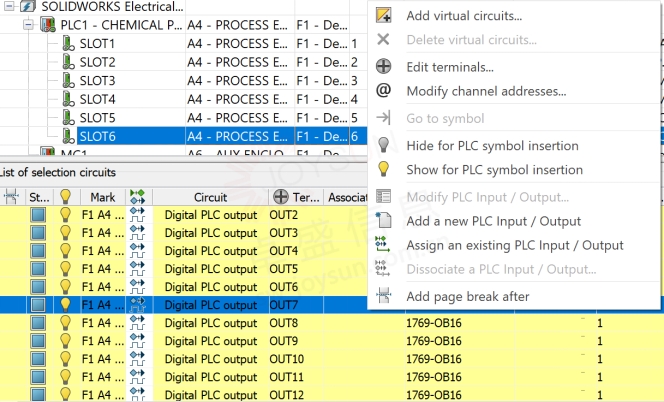
Task: Click the status square in OUT8 row
Action: (x=39, y=323)
